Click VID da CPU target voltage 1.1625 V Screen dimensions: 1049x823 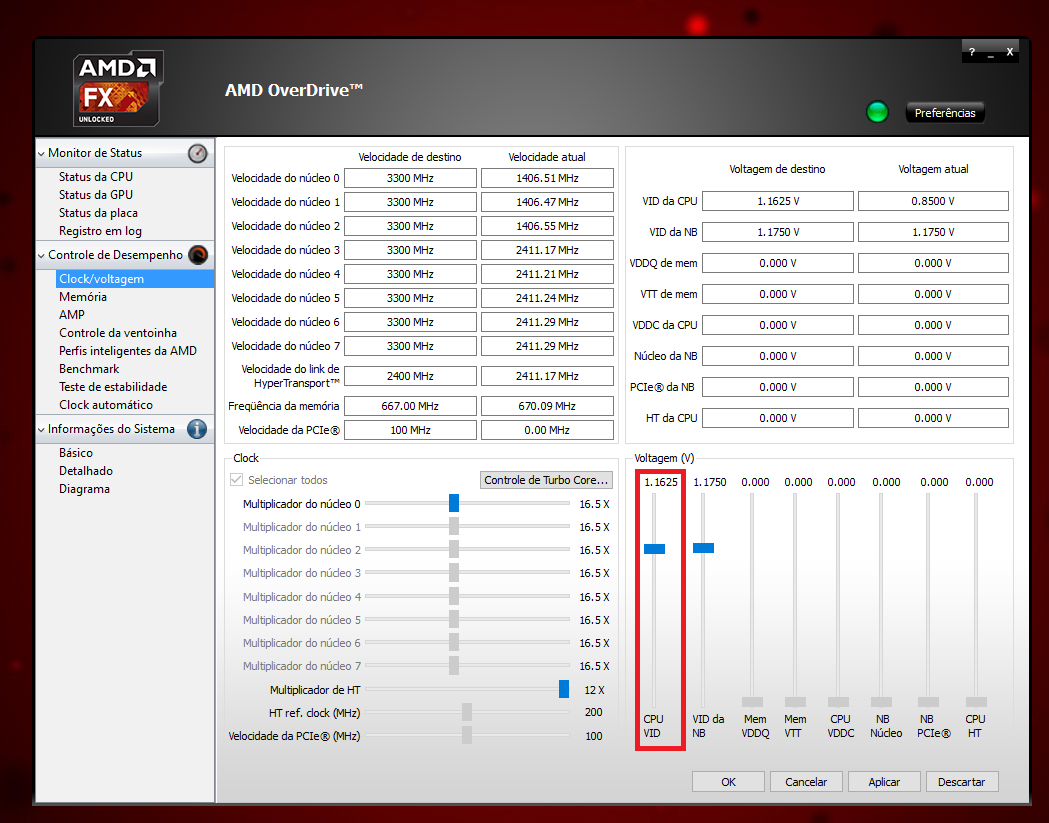tap(778, 201)
